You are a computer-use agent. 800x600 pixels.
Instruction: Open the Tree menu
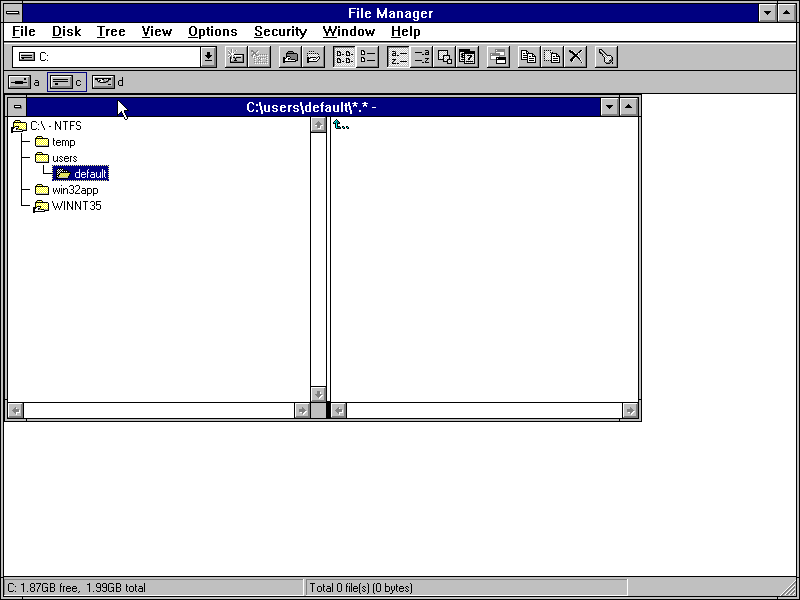pos(111,32)
